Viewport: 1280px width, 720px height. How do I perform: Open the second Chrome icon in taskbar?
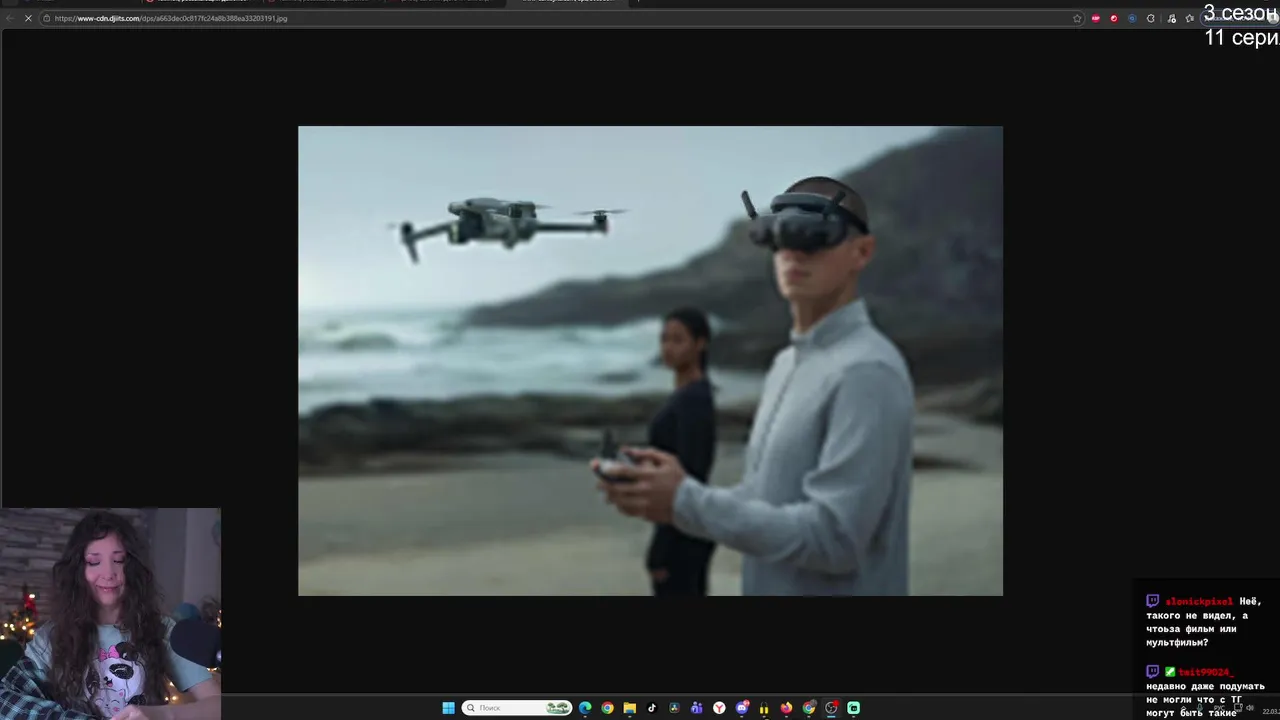809,708
